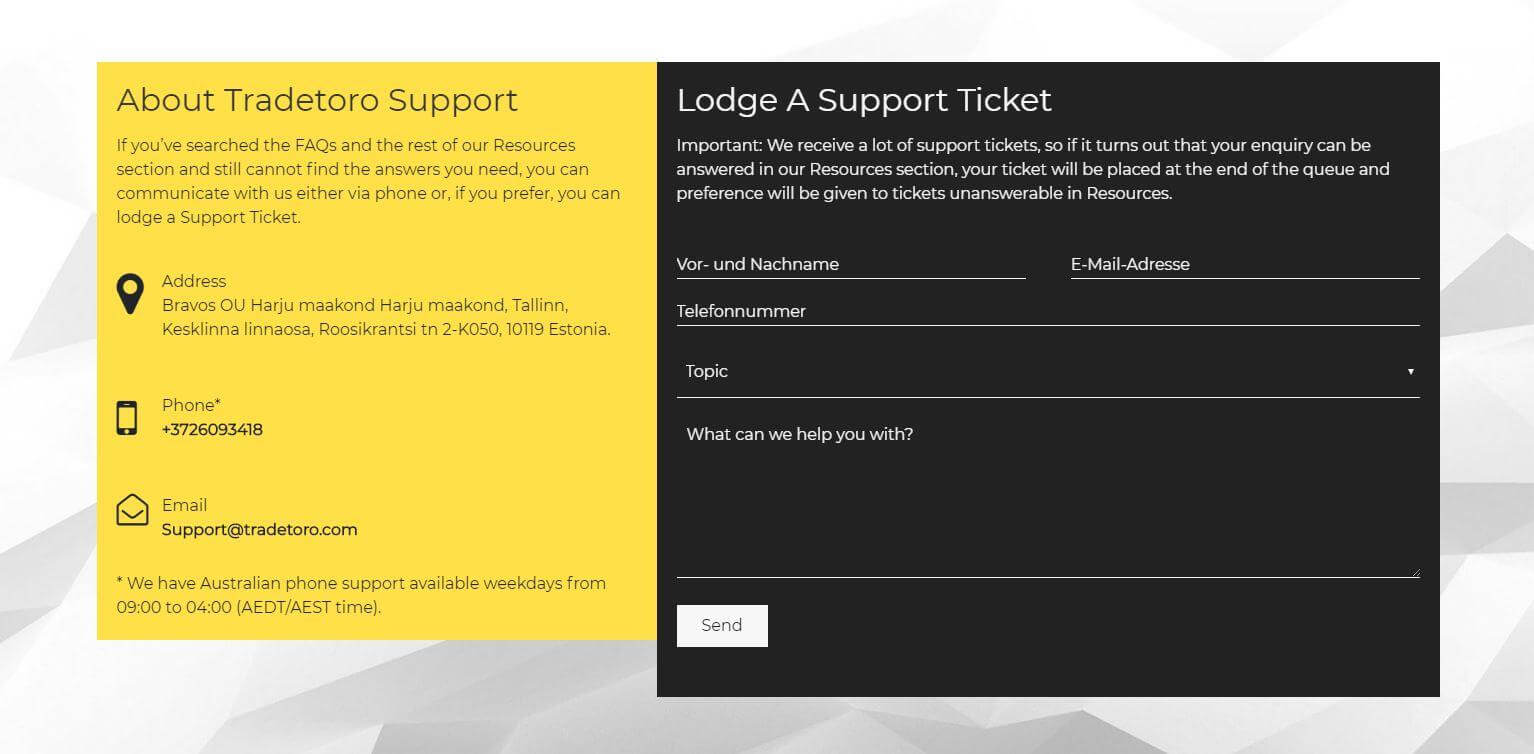Focus the Vor- und Nachname field
Image resolution: width=1534 pixels, height=754 pixels.
coord(851,264)
